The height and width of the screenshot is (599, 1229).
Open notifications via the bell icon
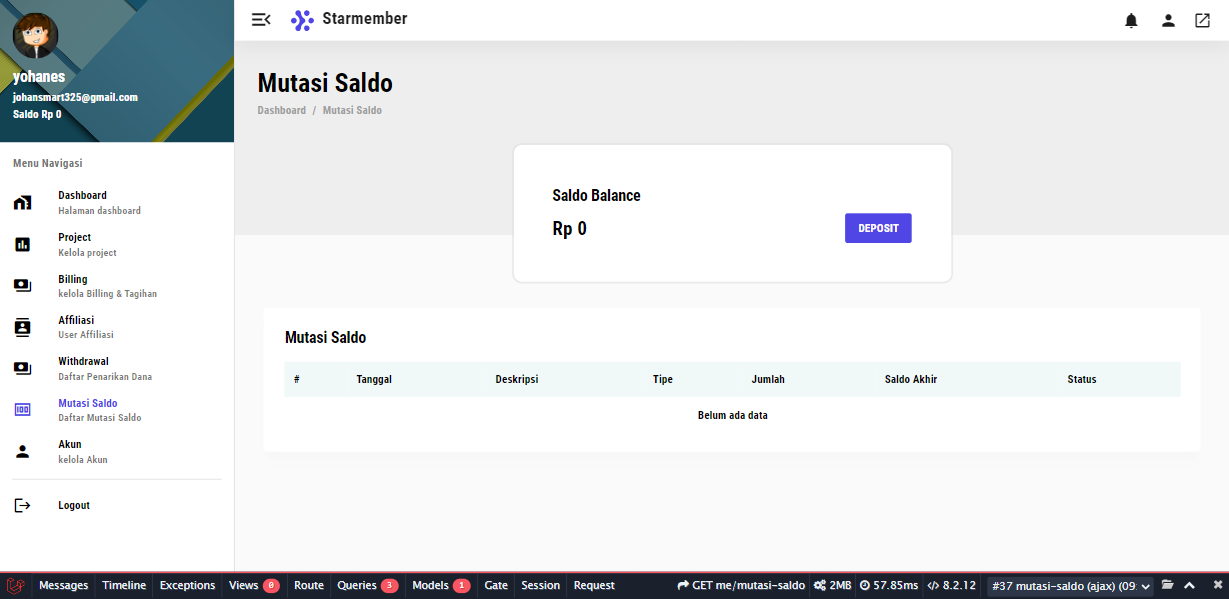pyautogui.click(x=1131, y=20)
